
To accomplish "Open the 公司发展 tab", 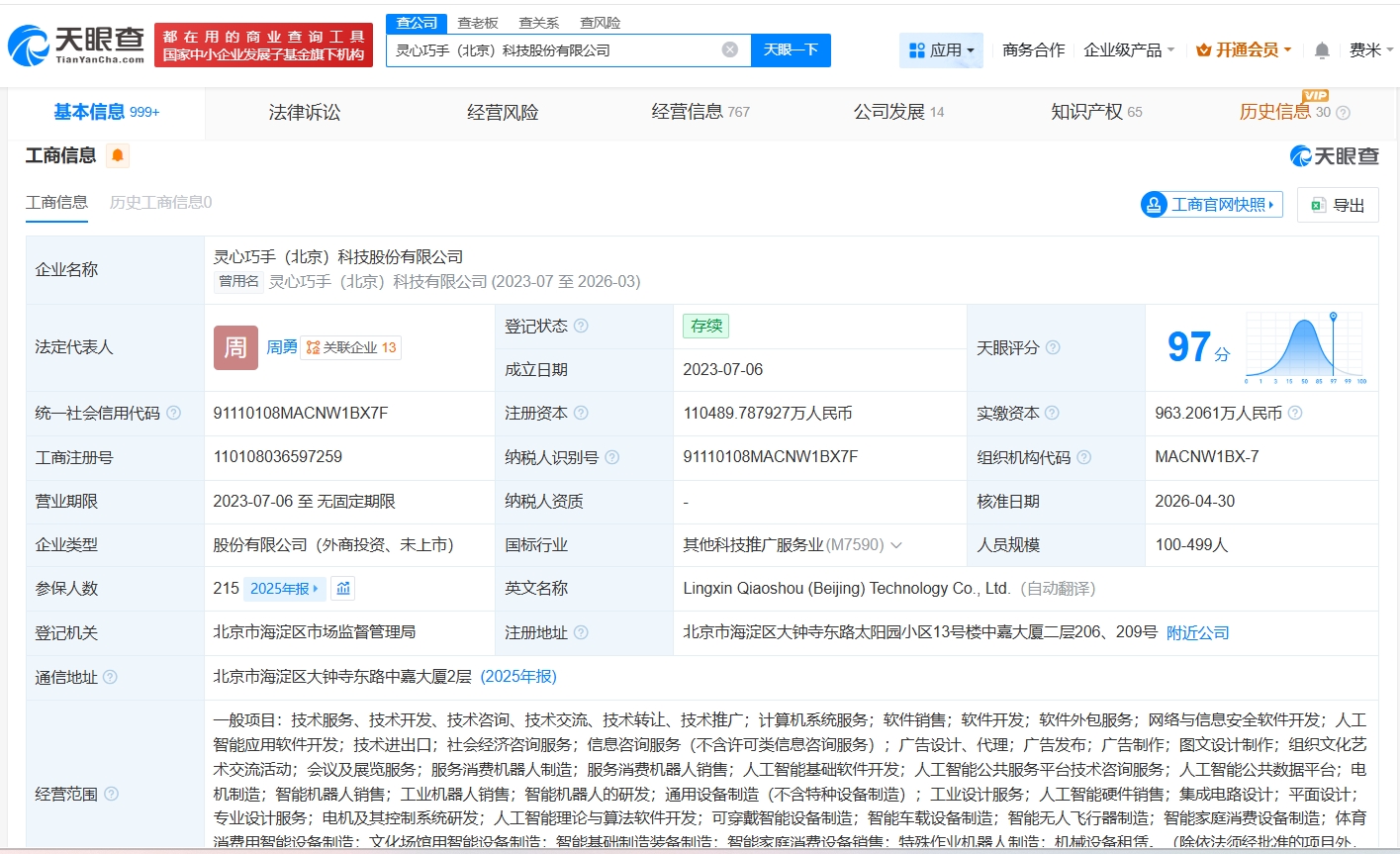I will 898,112.
